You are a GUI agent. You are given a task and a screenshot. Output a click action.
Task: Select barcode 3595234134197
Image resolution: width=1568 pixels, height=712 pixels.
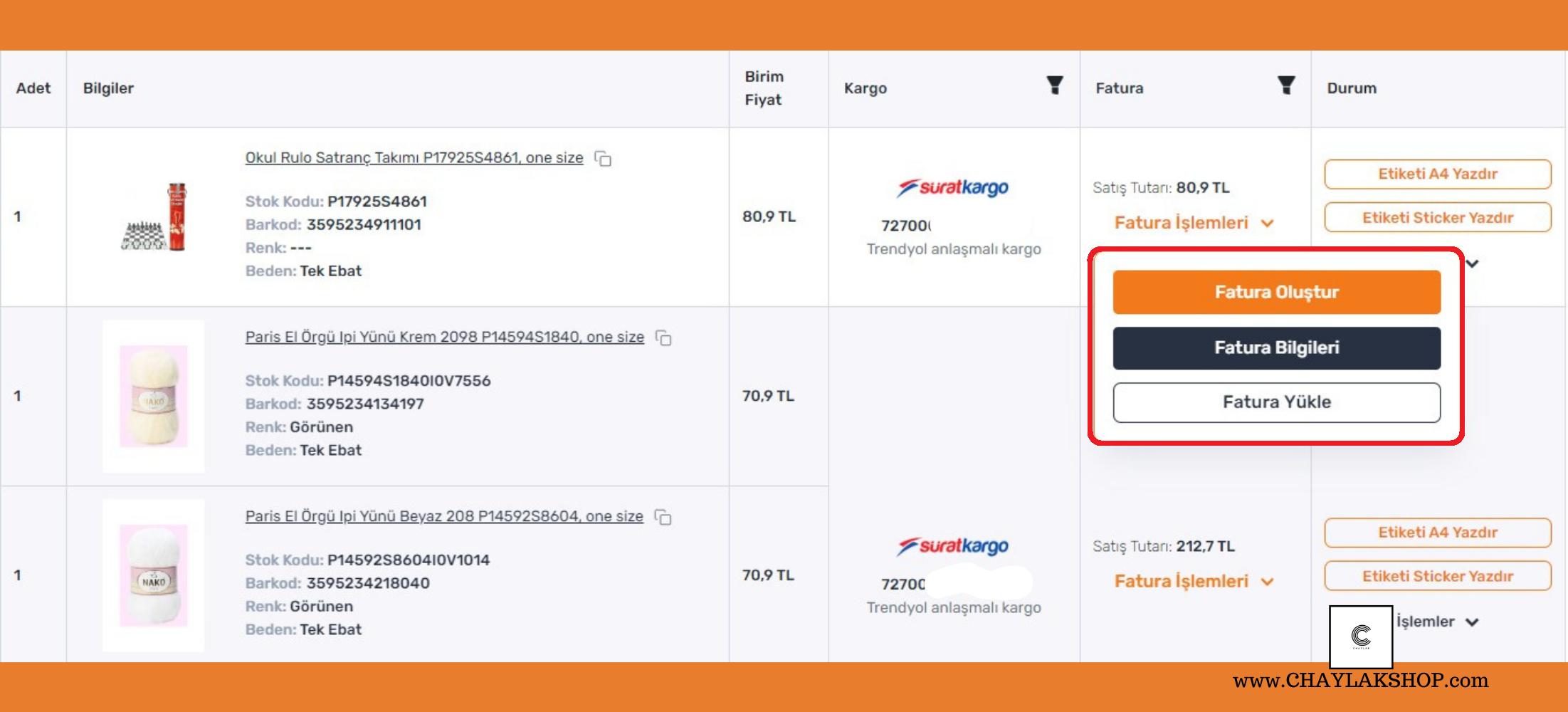[365, 404]
